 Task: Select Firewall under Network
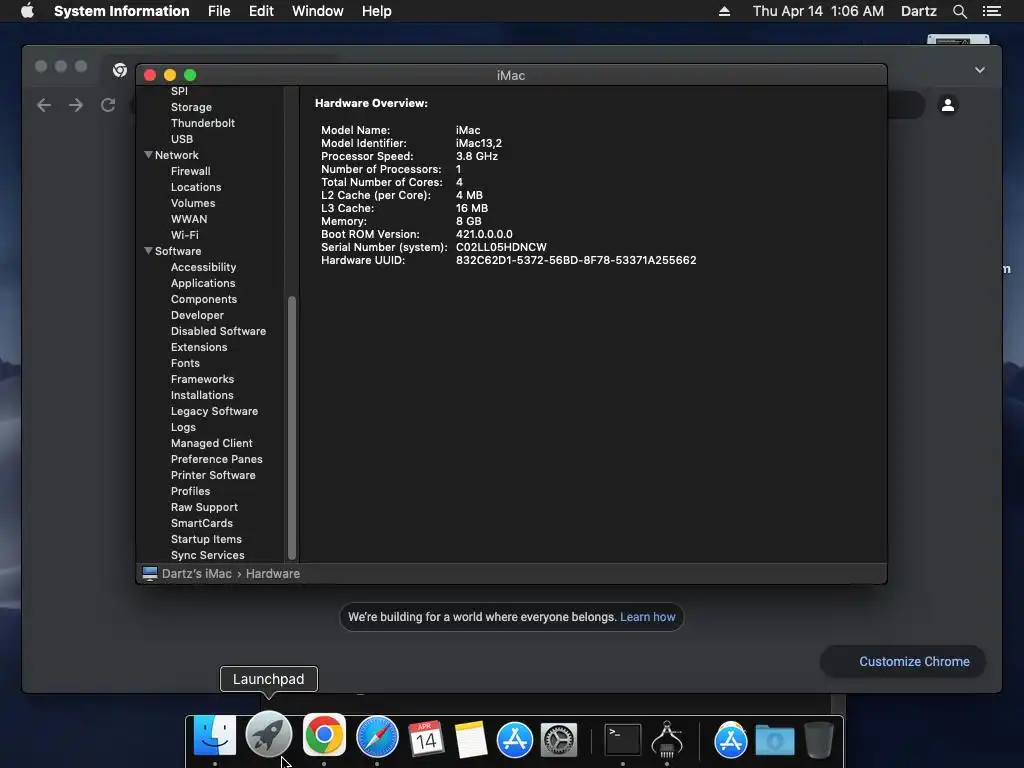click(191, 171)
